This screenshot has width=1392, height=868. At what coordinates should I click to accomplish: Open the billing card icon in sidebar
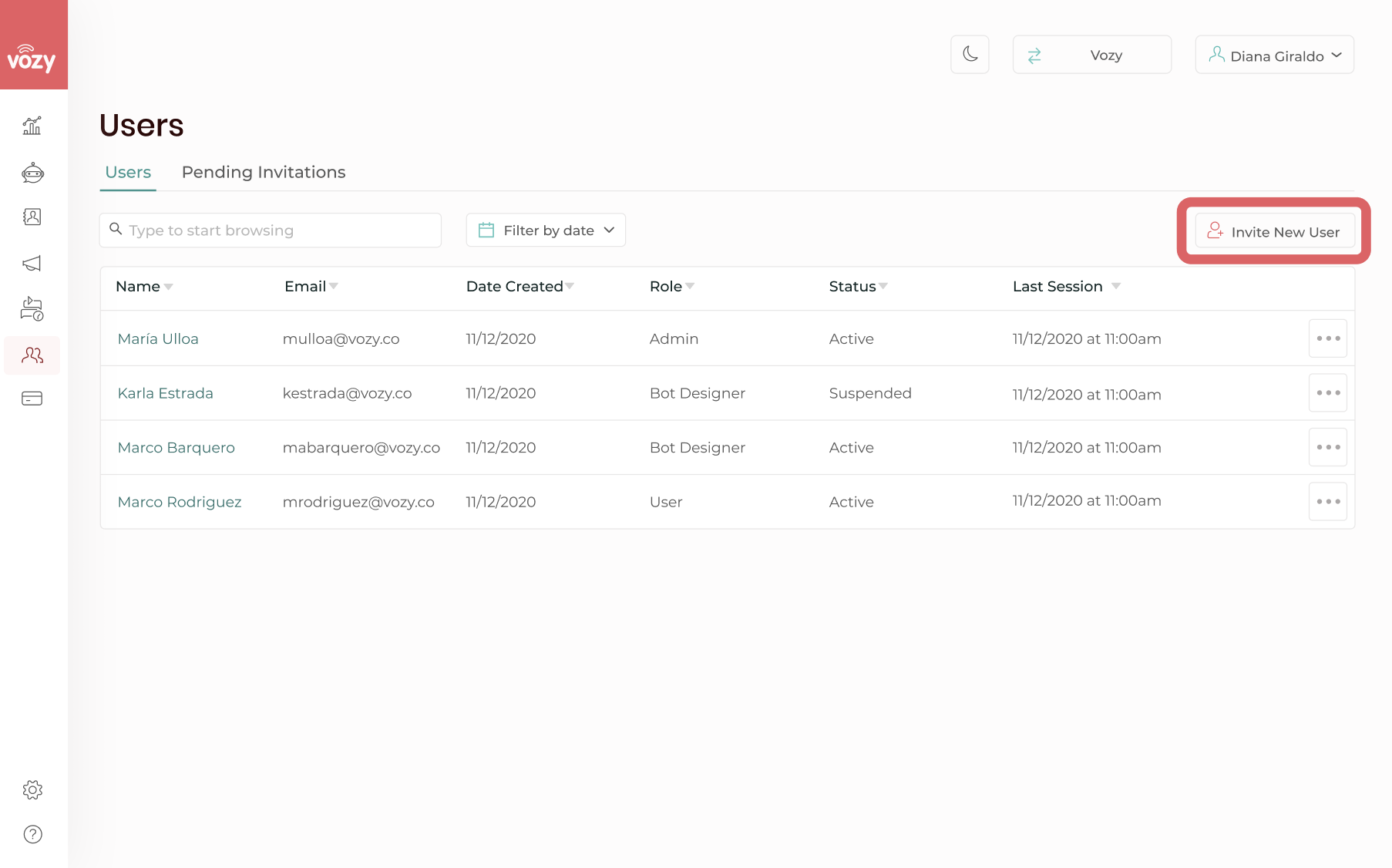32,399
